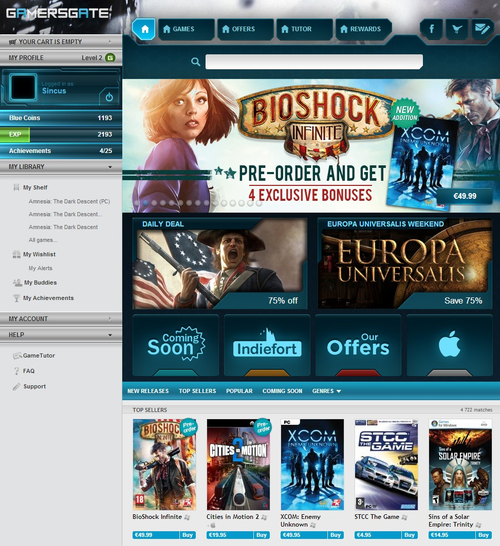The image size is (500, 546).
Task: Buy BioShock Infinite for €49.99
Action: coord(187,535)
